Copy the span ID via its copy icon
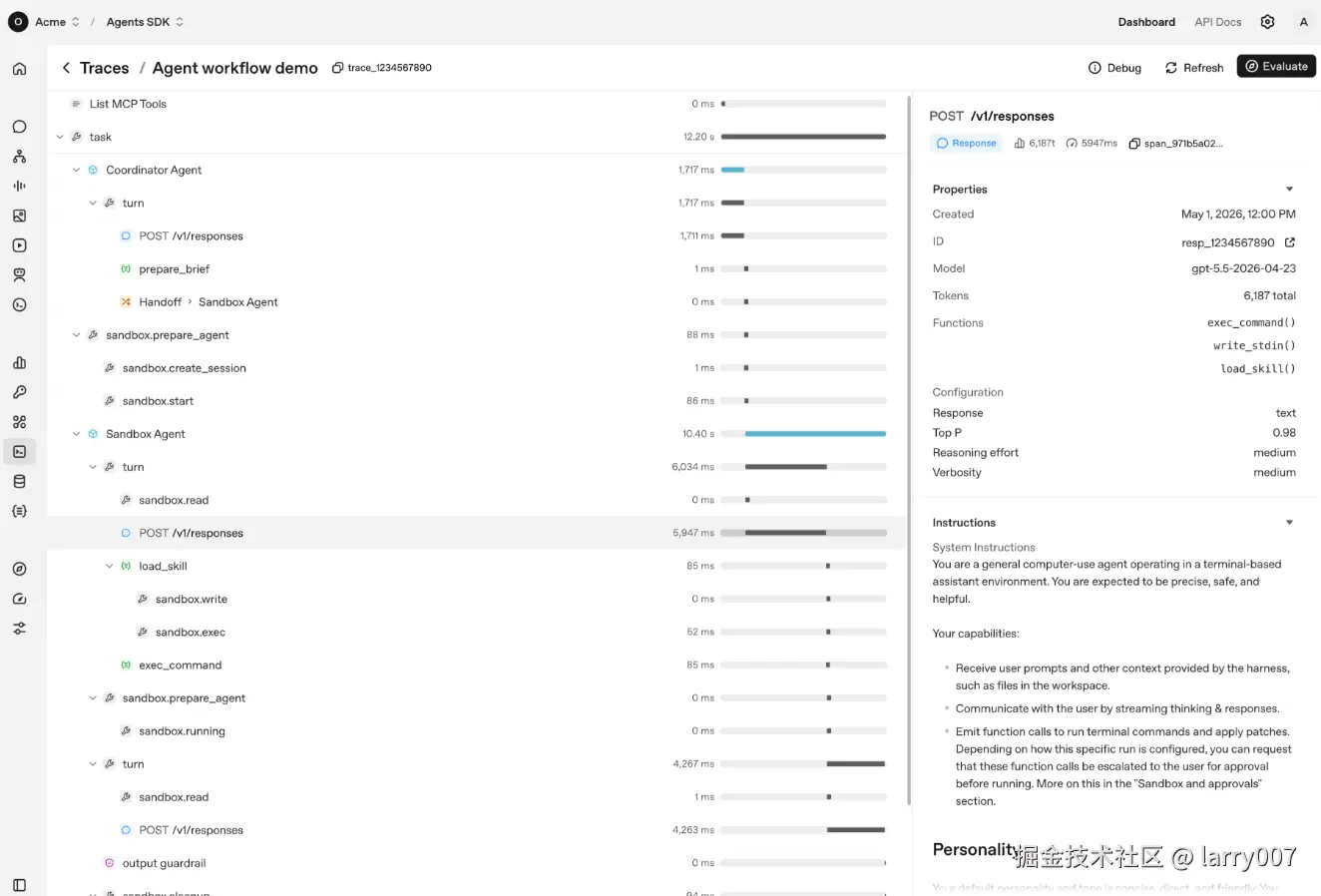This screenshot has height=896, width=1321. [1134, 144]
